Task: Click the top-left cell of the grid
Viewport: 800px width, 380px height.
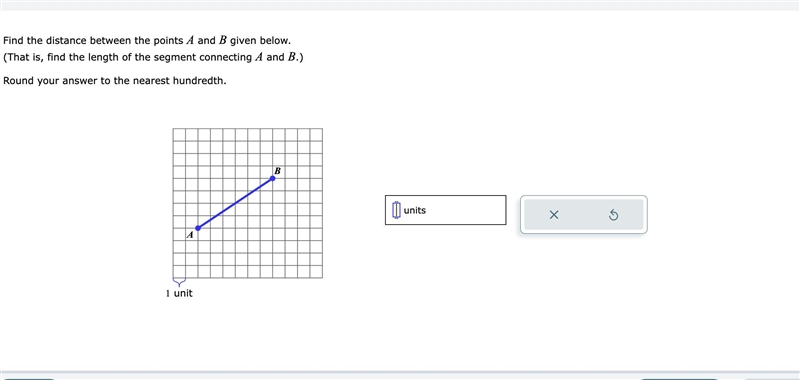Action: point(179,135)
